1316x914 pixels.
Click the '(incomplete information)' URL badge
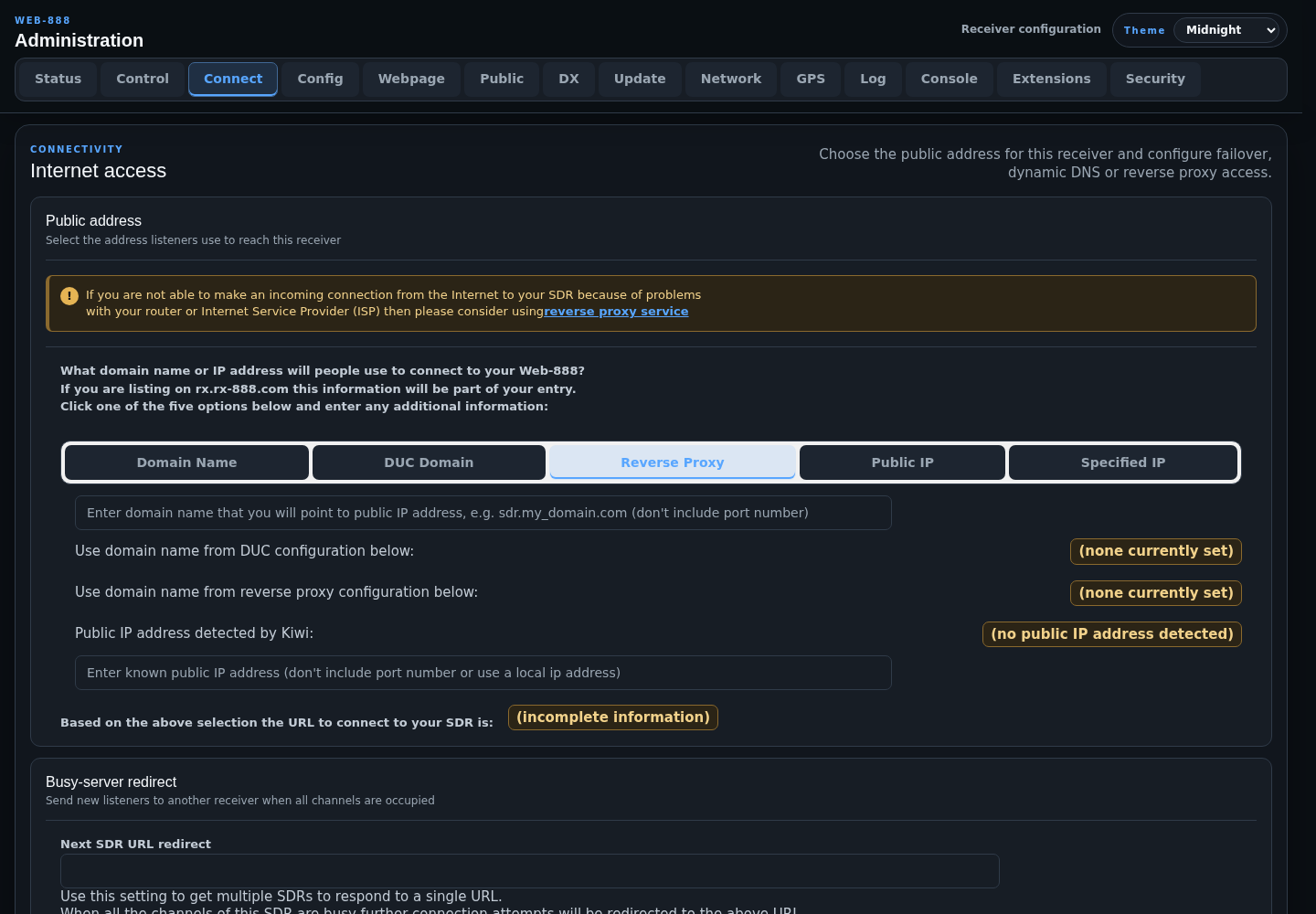[x=613, y=717]
